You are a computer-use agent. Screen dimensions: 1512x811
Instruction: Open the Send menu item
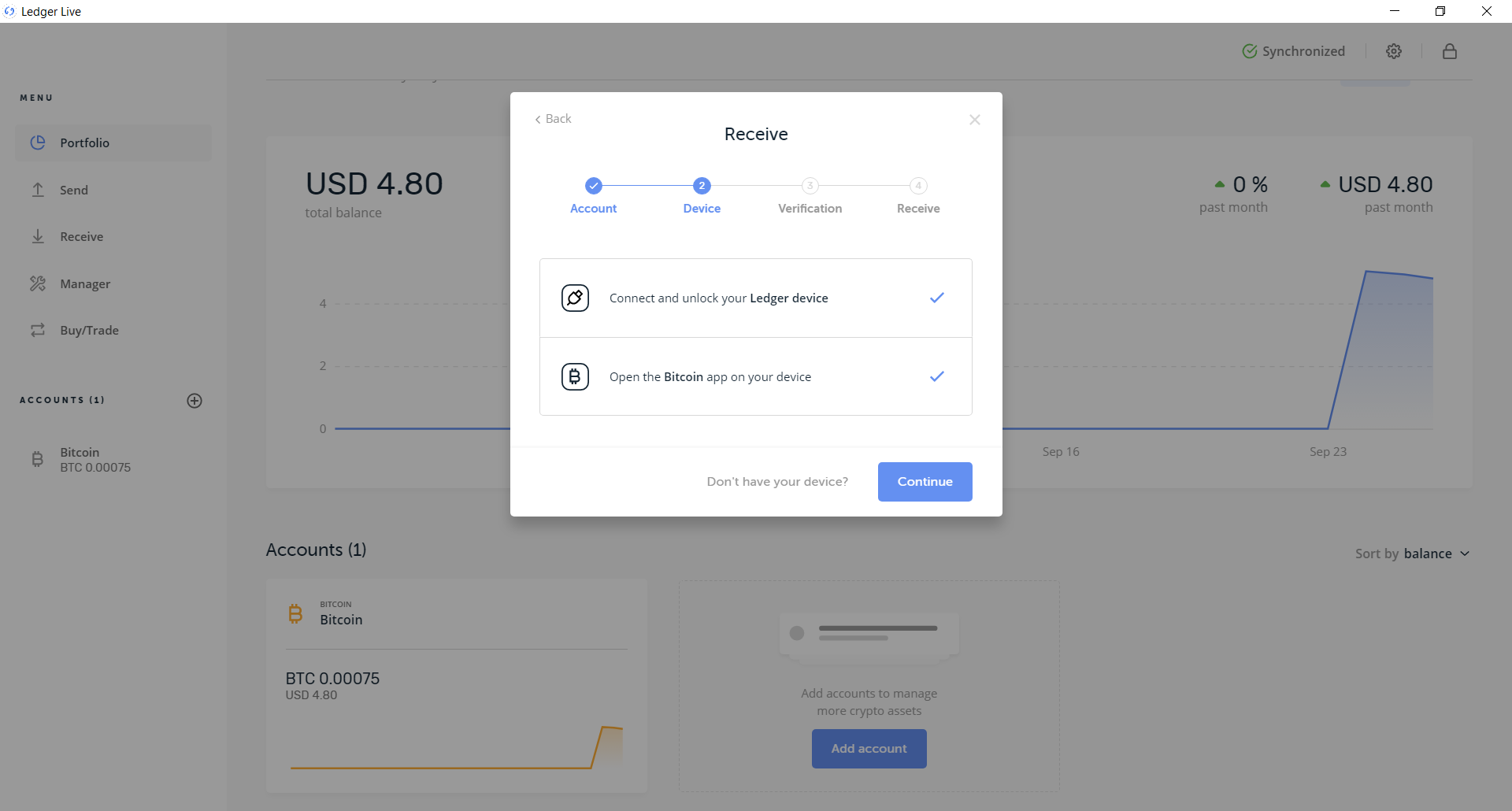[x=113, y=190]
